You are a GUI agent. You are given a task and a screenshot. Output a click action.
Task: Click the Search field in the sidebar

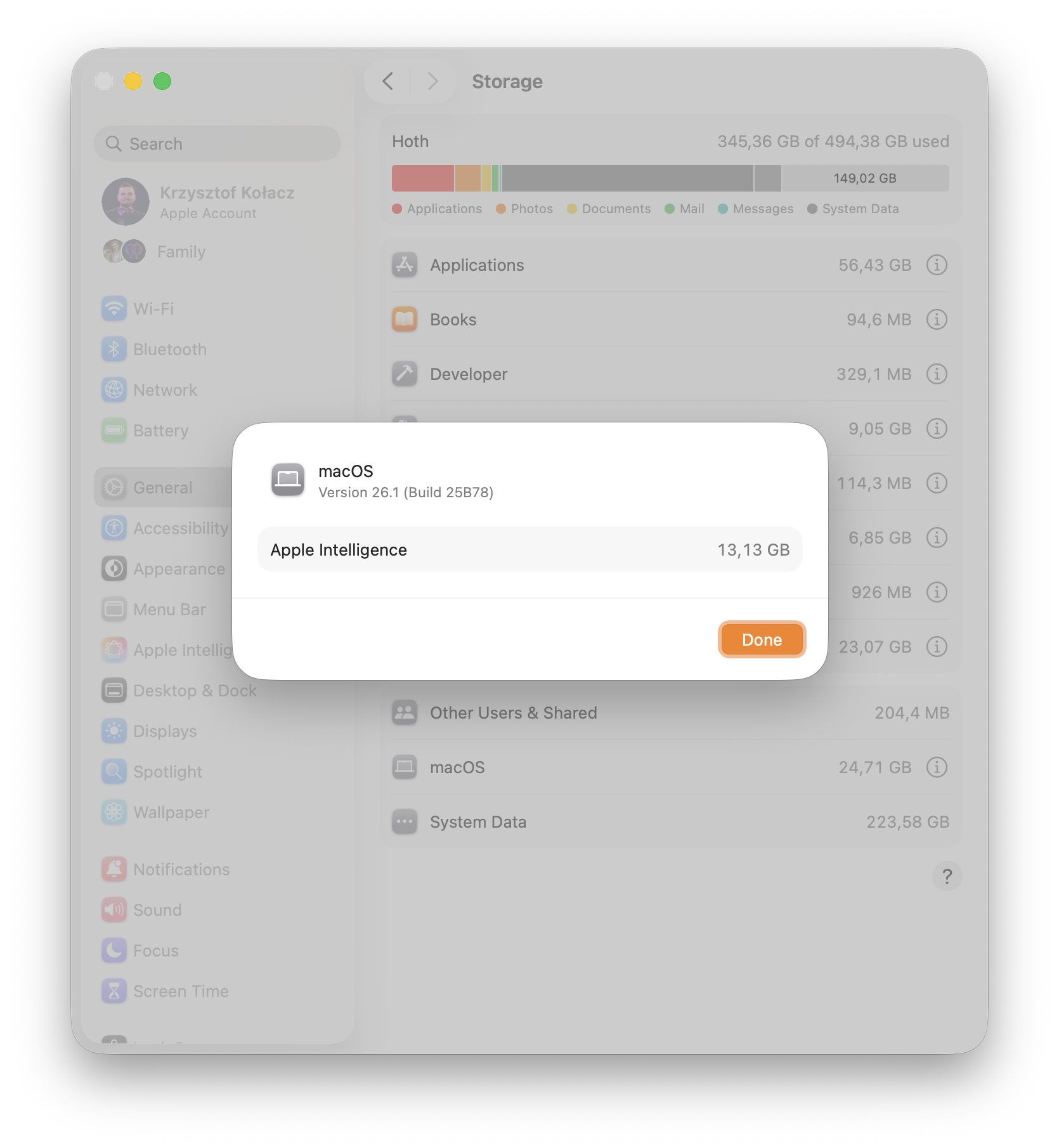[x=217, y=143]
